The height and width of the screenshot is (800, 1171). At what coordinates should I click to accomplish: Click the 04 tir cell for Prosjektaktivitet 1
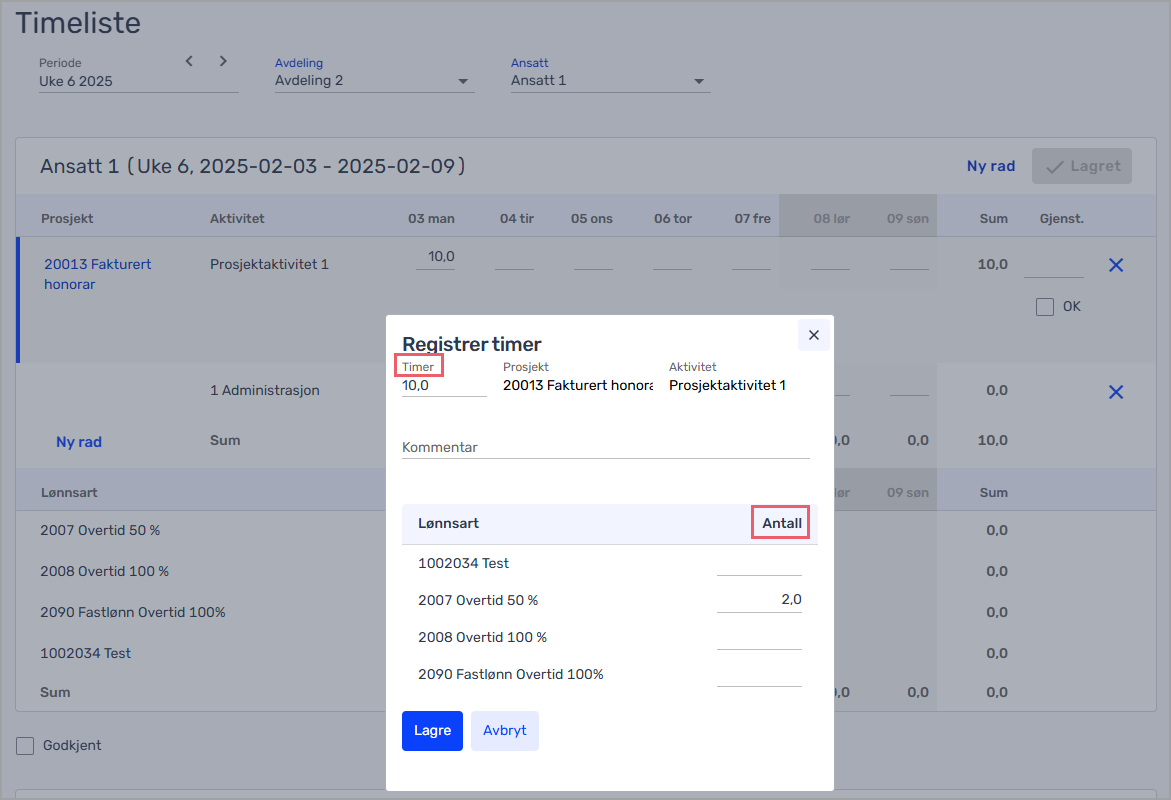[514, 258]
